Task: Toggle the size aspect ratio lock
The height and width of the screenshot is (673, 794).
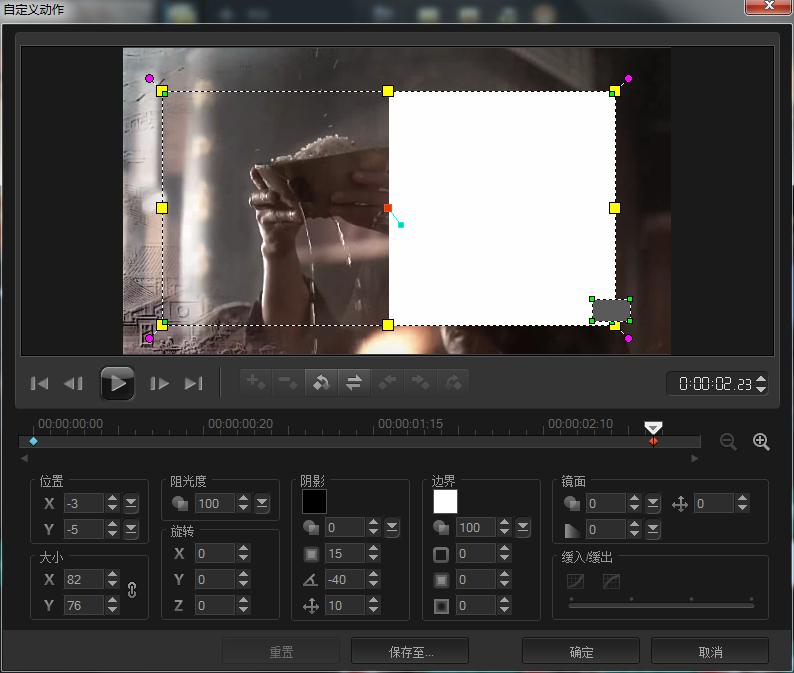Action: coord(132,591)
